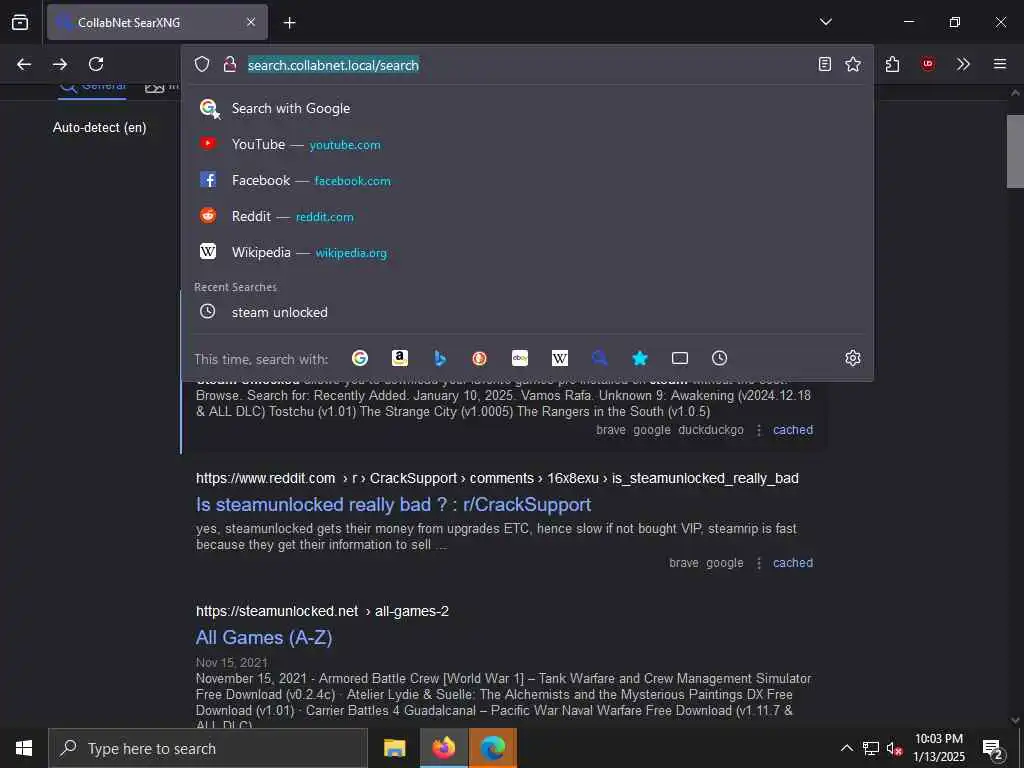Open the Firefox application hamburger menu
Viewport: 1024px width, 768px height.
(1000, 64)
